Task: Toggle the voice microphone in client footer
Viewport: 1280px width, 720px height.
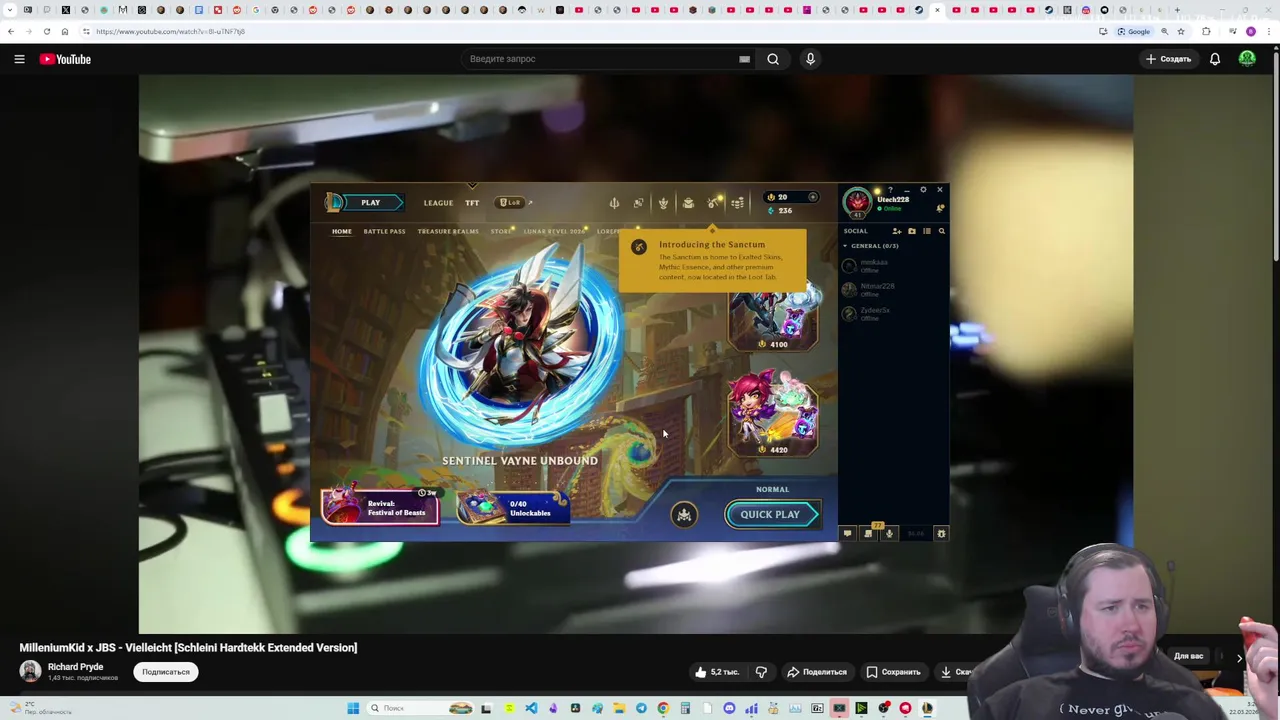Action: tap(889, 534)
